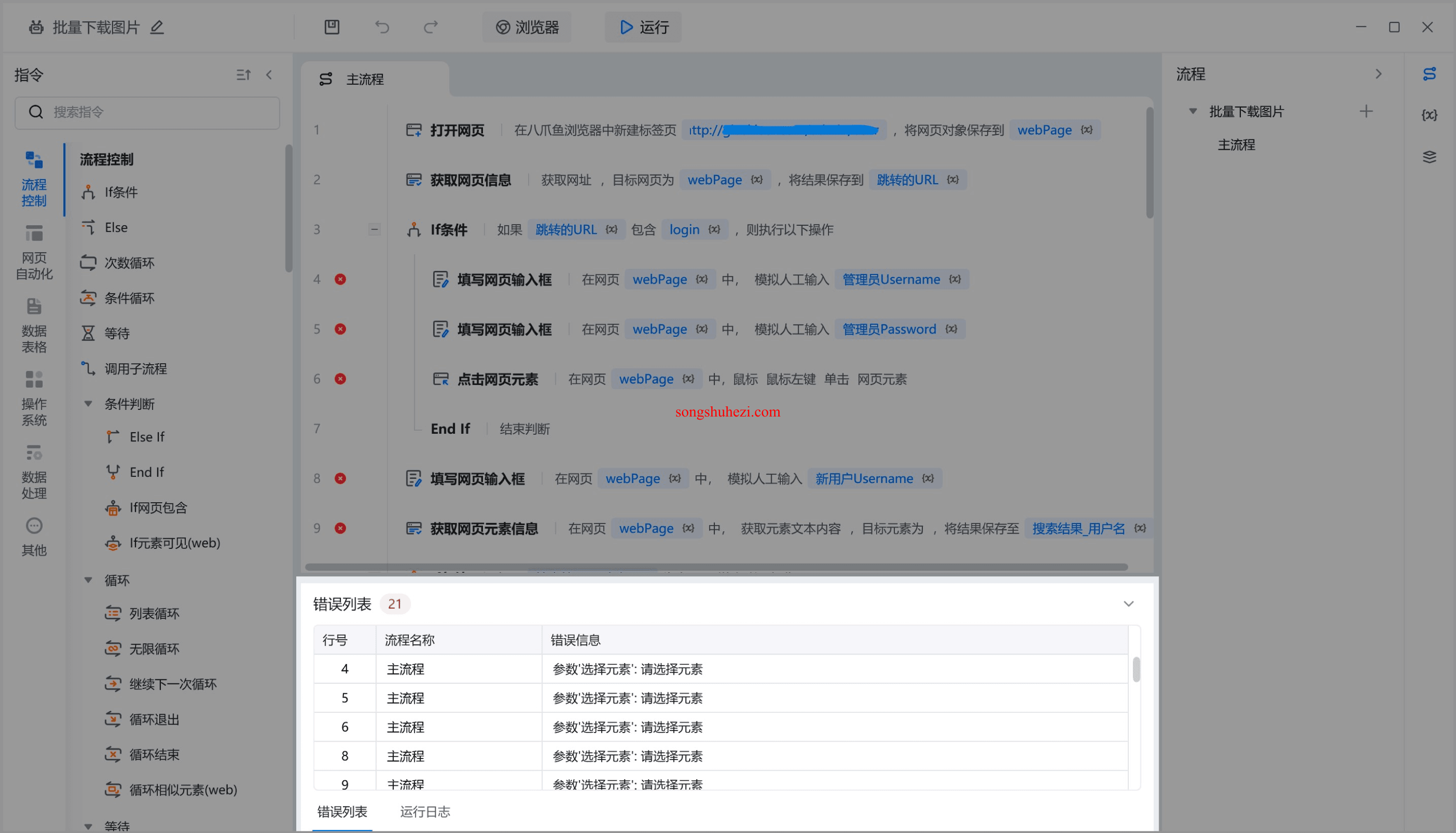Click the save icon in top toolbar
1456x833 pixels.
pyautogui.click(x=332, y=27)
